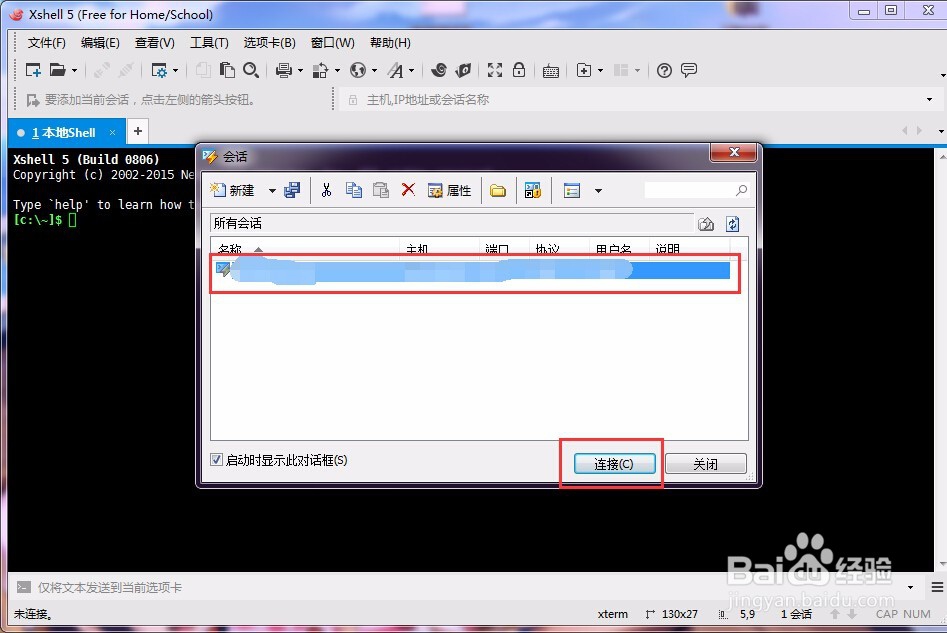Click the 仅将文本发送到当前选项卡 compose bar
The width and height of the screenshot is (947, 633).
click(459, 587)
